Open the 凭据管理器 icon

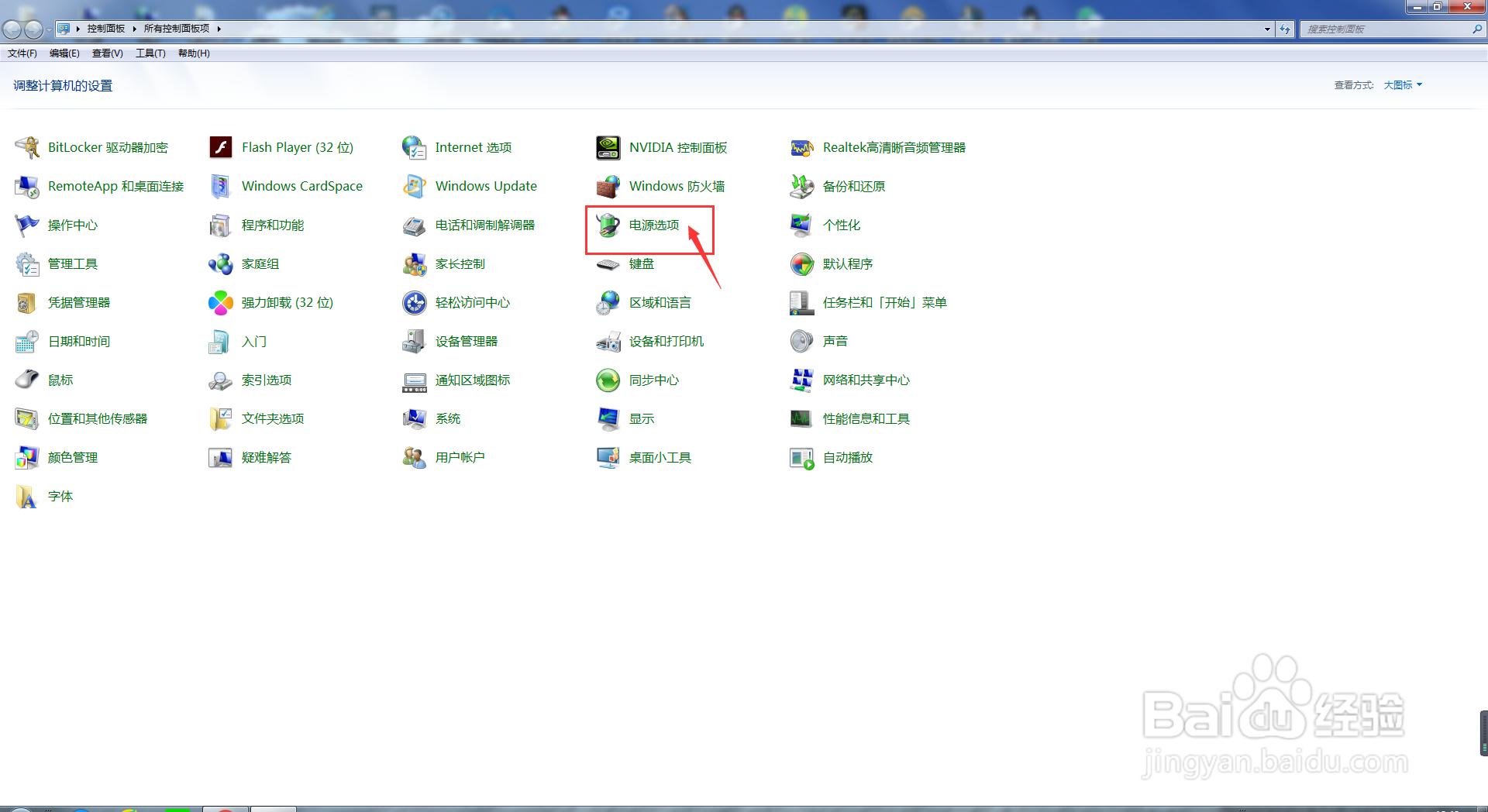[x=27, y=302]
